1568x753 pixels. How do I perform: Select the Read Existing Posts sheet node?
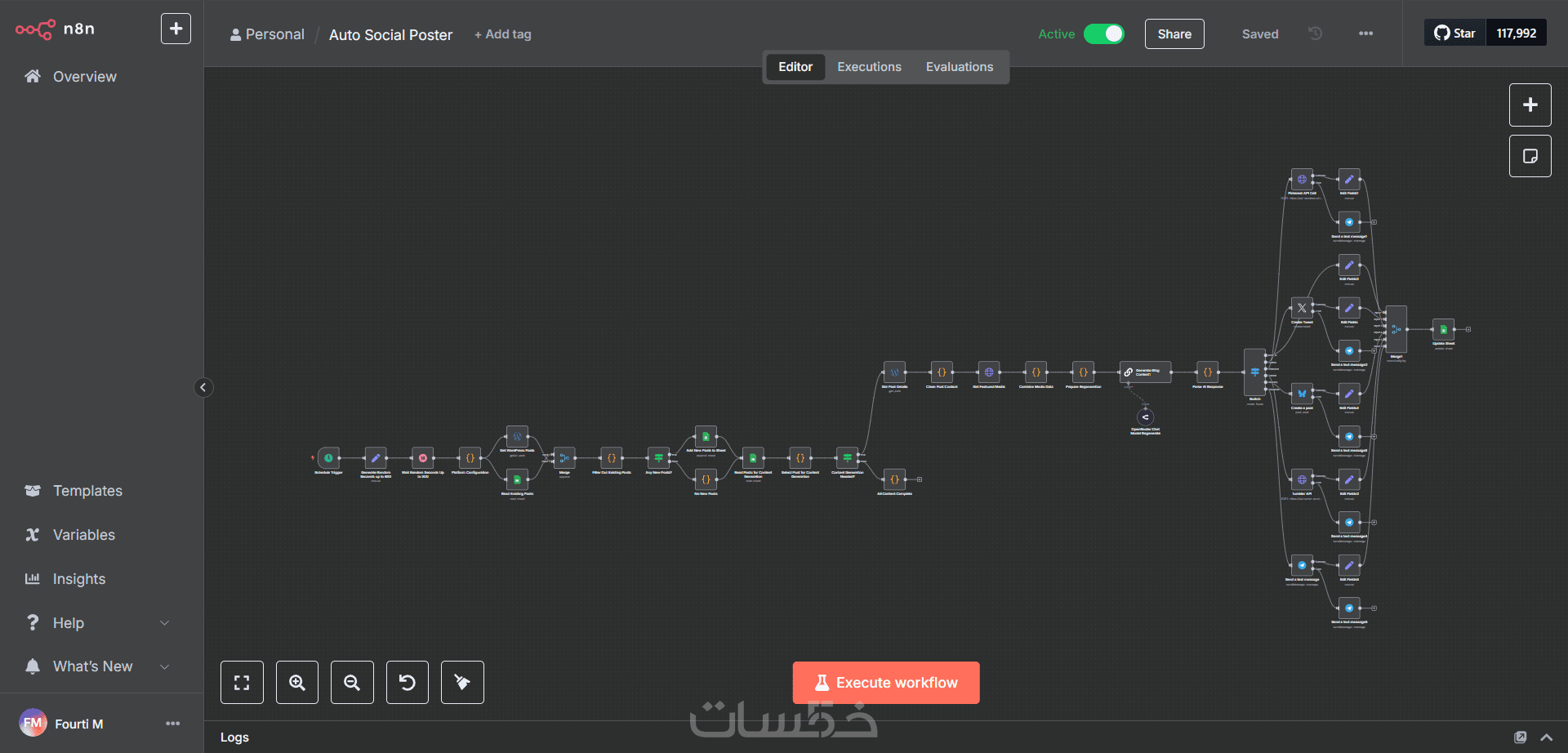click(x=517, y=480)
